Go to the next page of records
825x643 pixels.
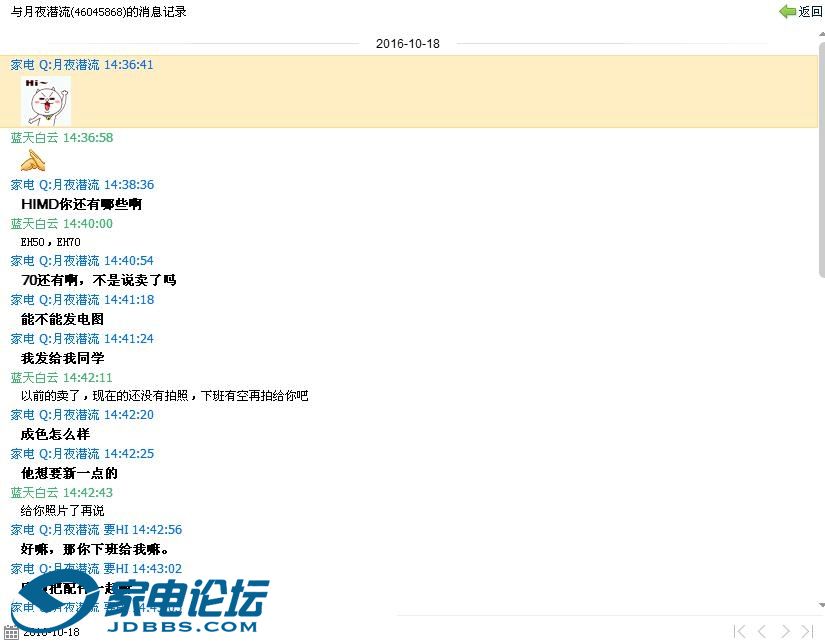pyautogui.click(x=785, y=631)
